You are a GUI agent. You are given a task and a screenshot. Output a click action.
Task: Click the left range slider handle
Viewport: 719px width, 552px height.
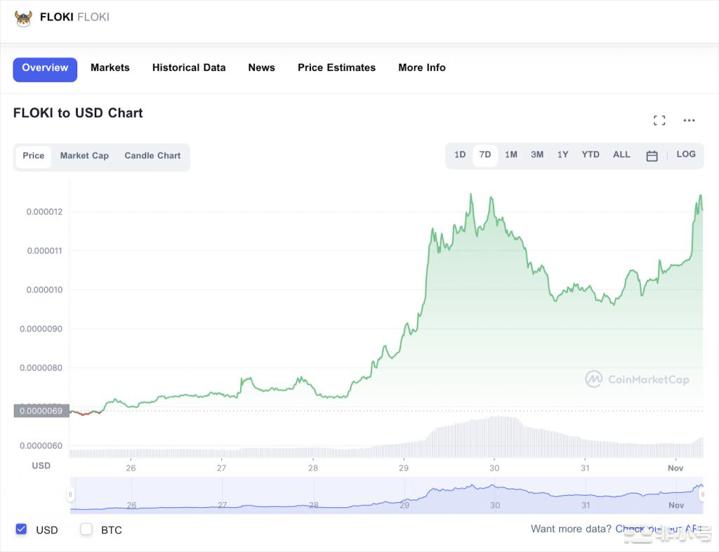(x=71, y=494)
